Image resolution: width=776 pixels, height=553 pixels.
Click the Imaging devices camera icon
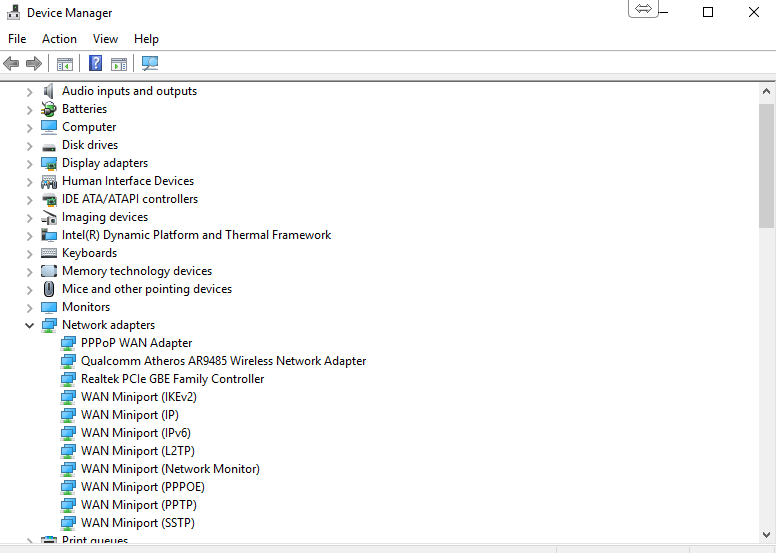49,217
